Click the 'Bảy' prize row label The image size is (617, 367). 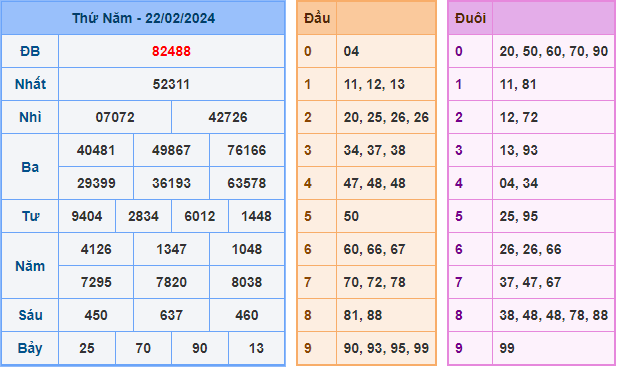pos(30,349)
